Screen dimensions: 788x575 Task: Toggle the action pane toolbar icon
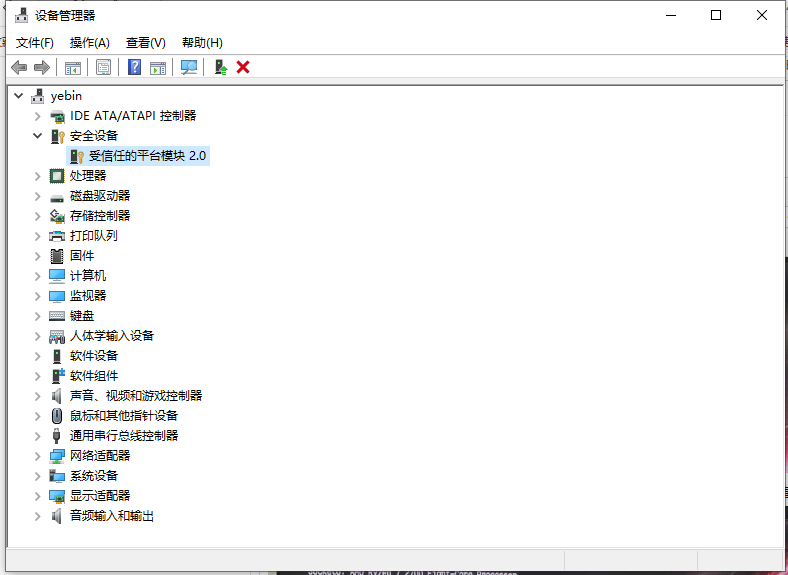pos(158,67)
